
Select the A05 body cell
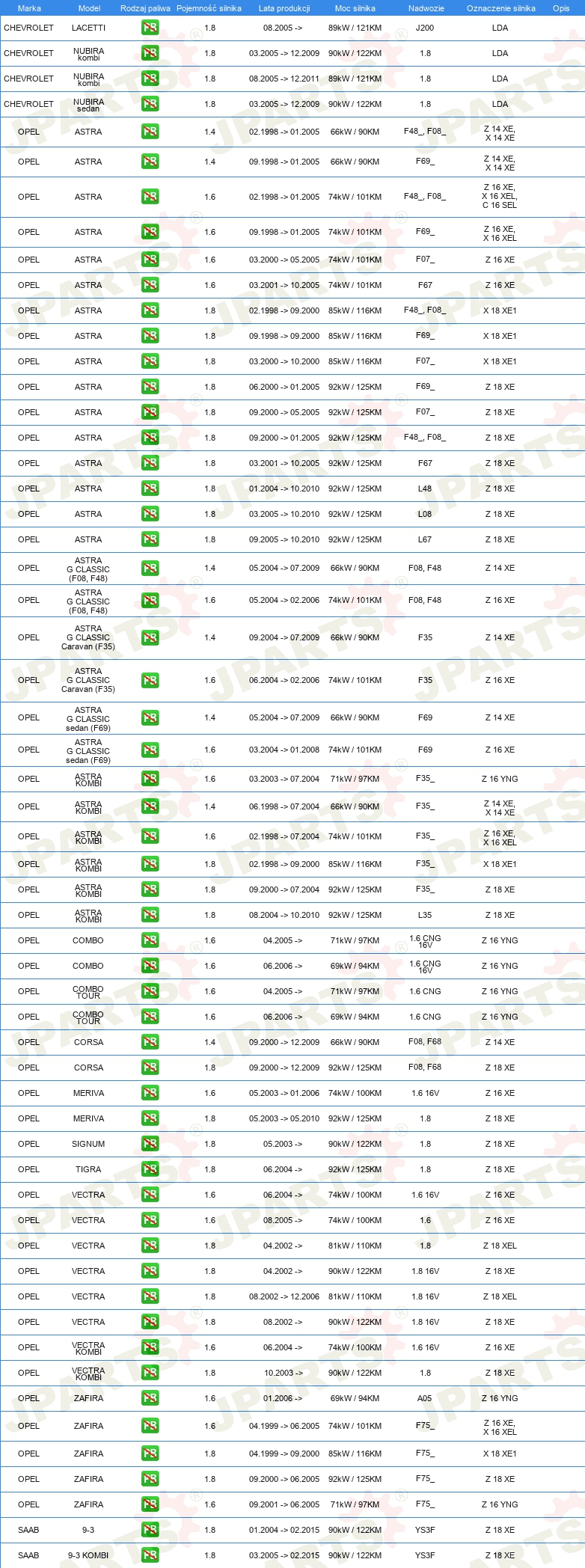[x=425, y=1398]
